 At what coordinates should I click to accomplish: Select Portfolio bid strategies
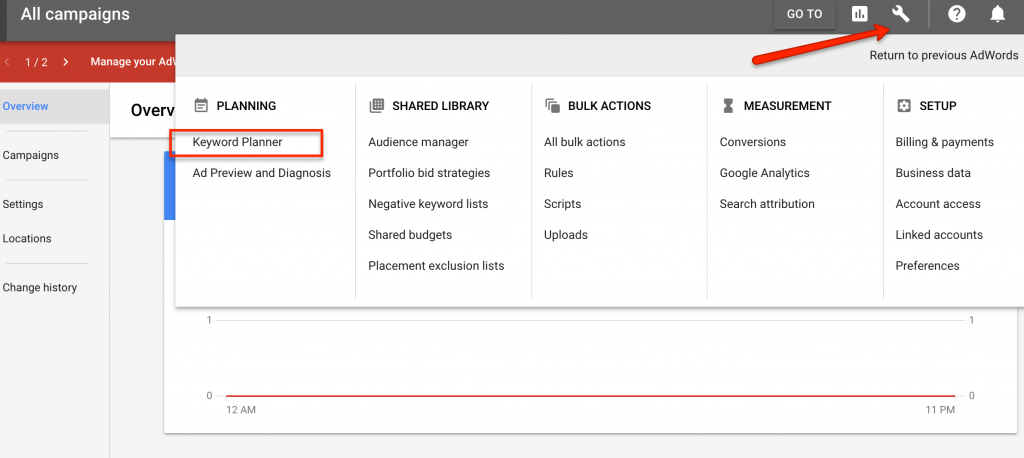click(429, 173)
